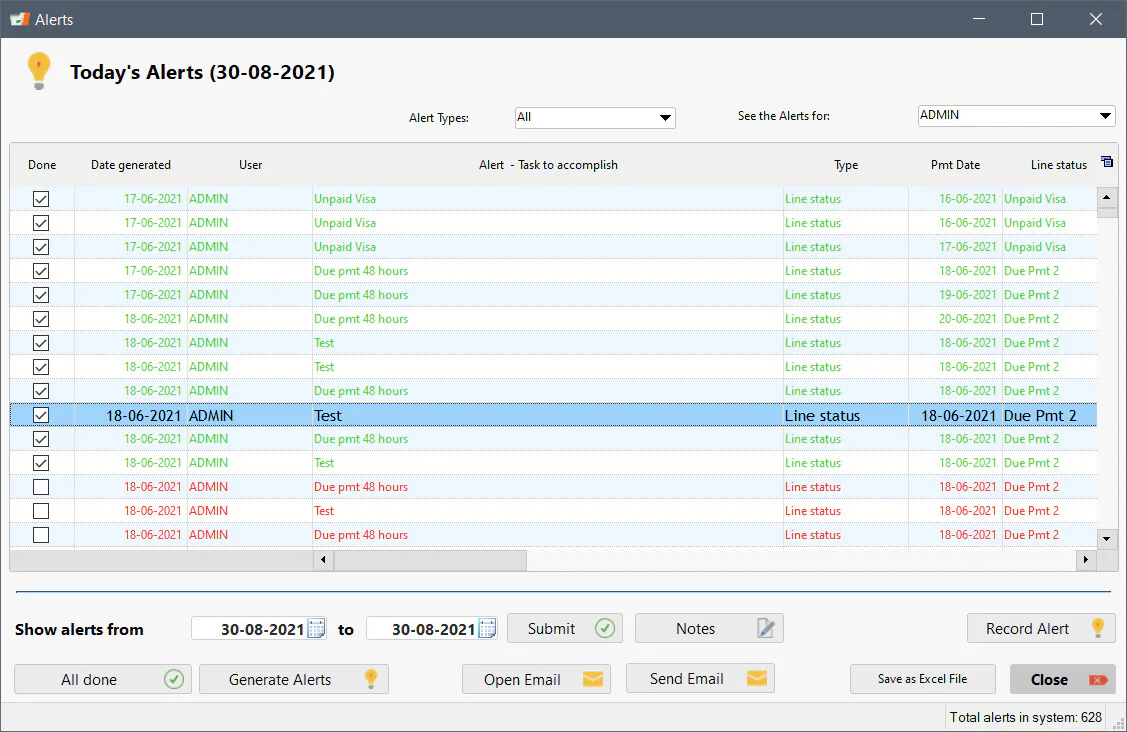Check Done for the red Test alert row
1127x732 pixels.
[41, 511]
